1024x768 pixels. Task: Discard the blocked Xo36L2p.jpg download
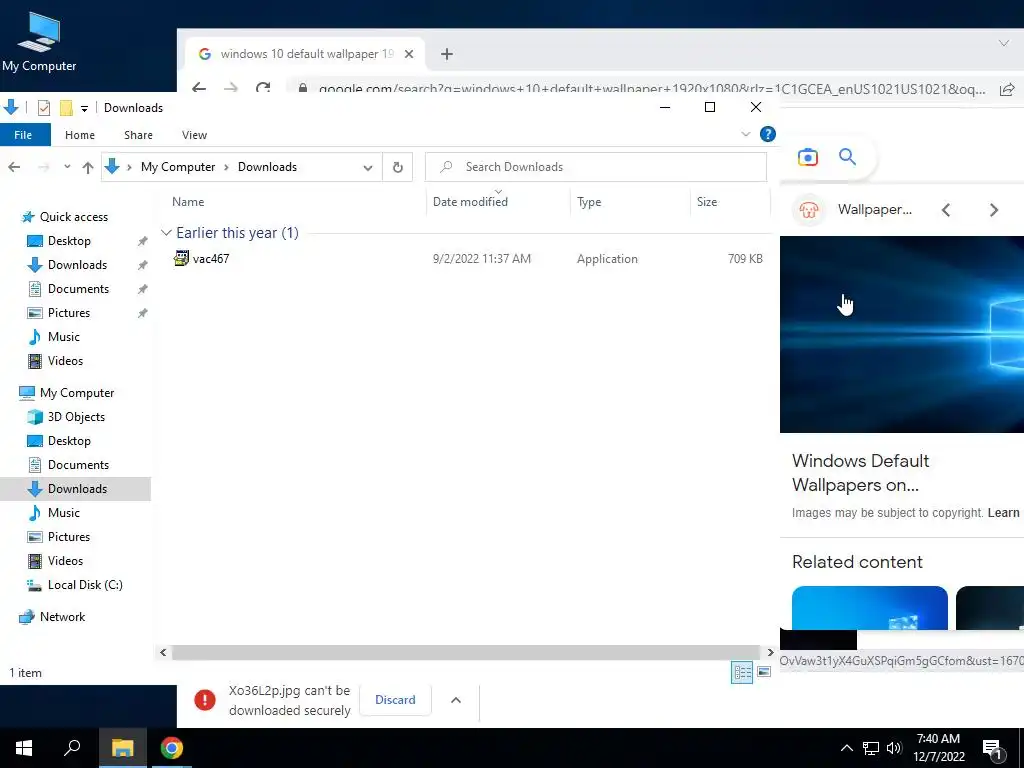395,700
